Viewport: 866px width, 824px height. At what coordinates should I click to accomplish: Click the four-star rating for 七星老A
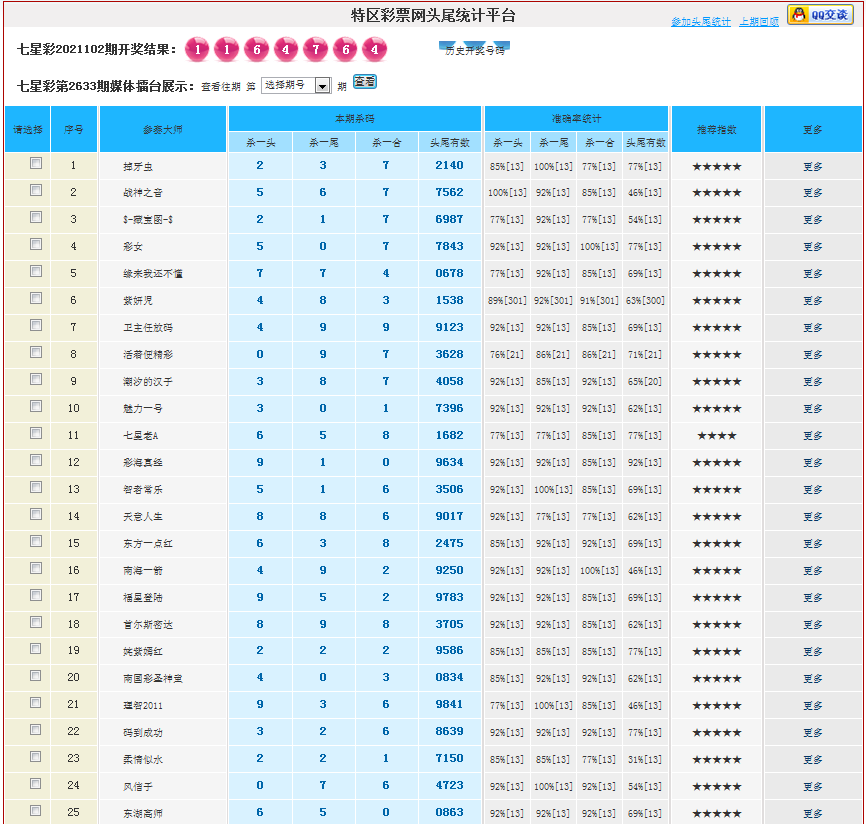pyautogui.click(x=716, y=436)
